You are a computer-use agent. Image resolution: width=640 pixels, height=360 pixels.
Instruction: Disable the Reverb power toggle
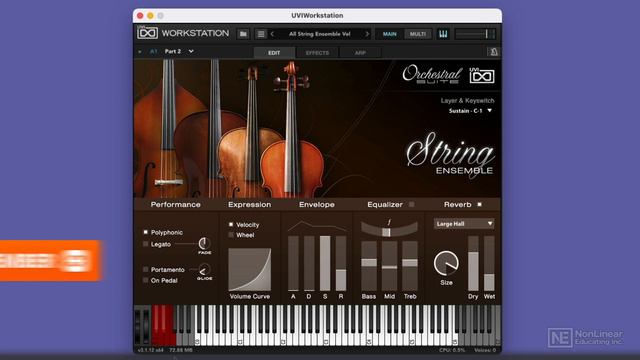point(480,204)
